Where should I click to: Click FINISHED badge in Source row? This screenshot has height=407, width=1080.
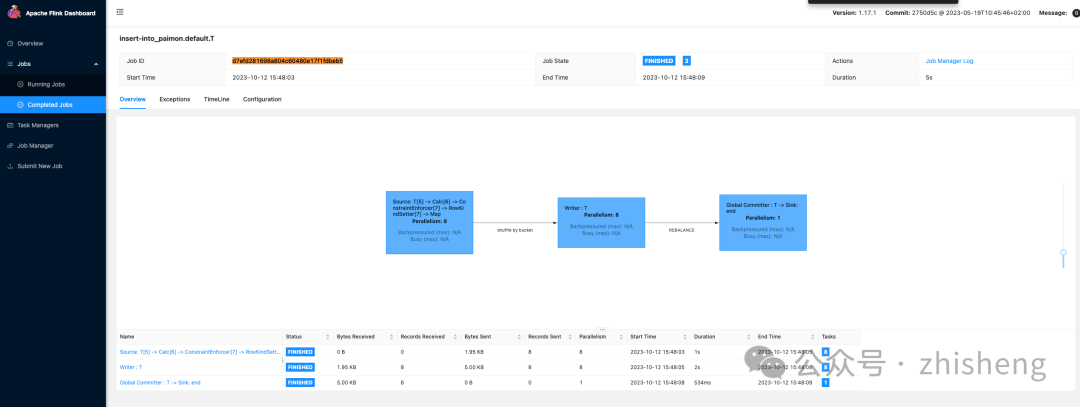(x=300, y=352)
